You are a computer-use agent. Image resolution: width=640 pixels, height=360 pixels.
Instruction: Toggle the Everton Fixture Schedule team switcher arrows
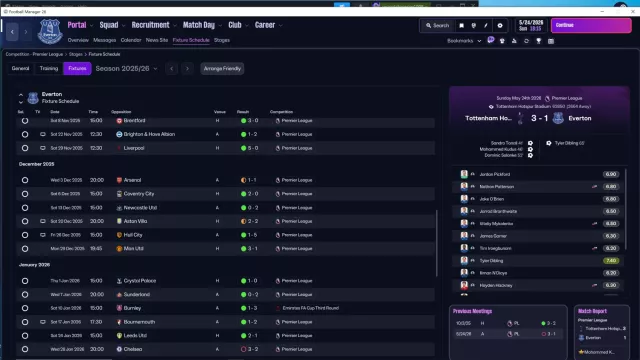tap(21, 98)
